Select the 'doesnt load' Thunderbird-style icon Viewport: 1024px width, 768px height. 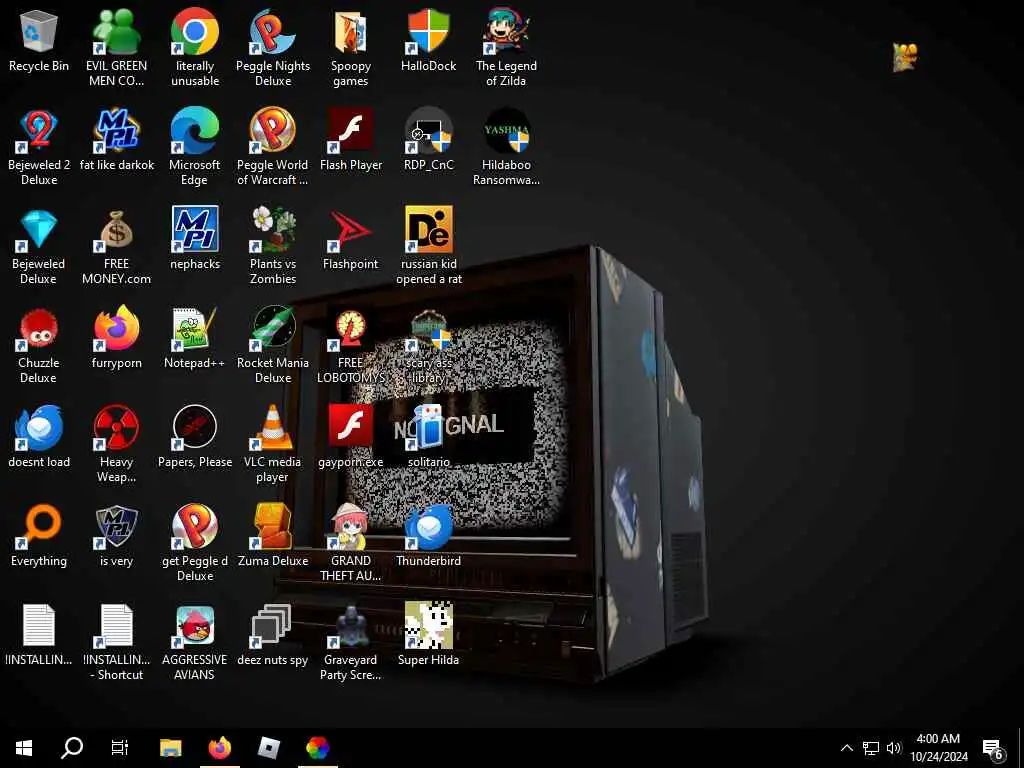pos(39,428)
